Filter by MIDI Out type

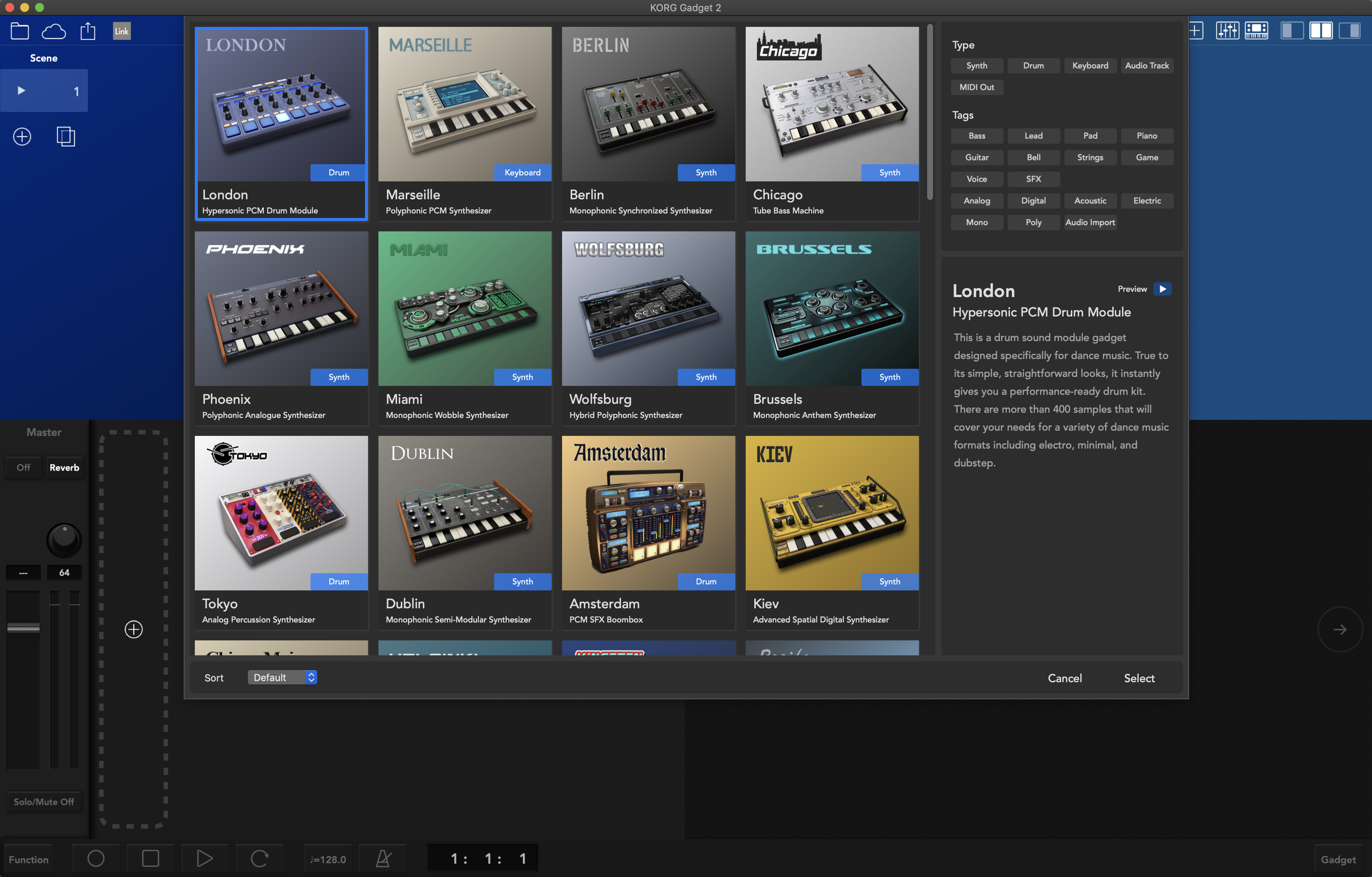coord(977,87)
